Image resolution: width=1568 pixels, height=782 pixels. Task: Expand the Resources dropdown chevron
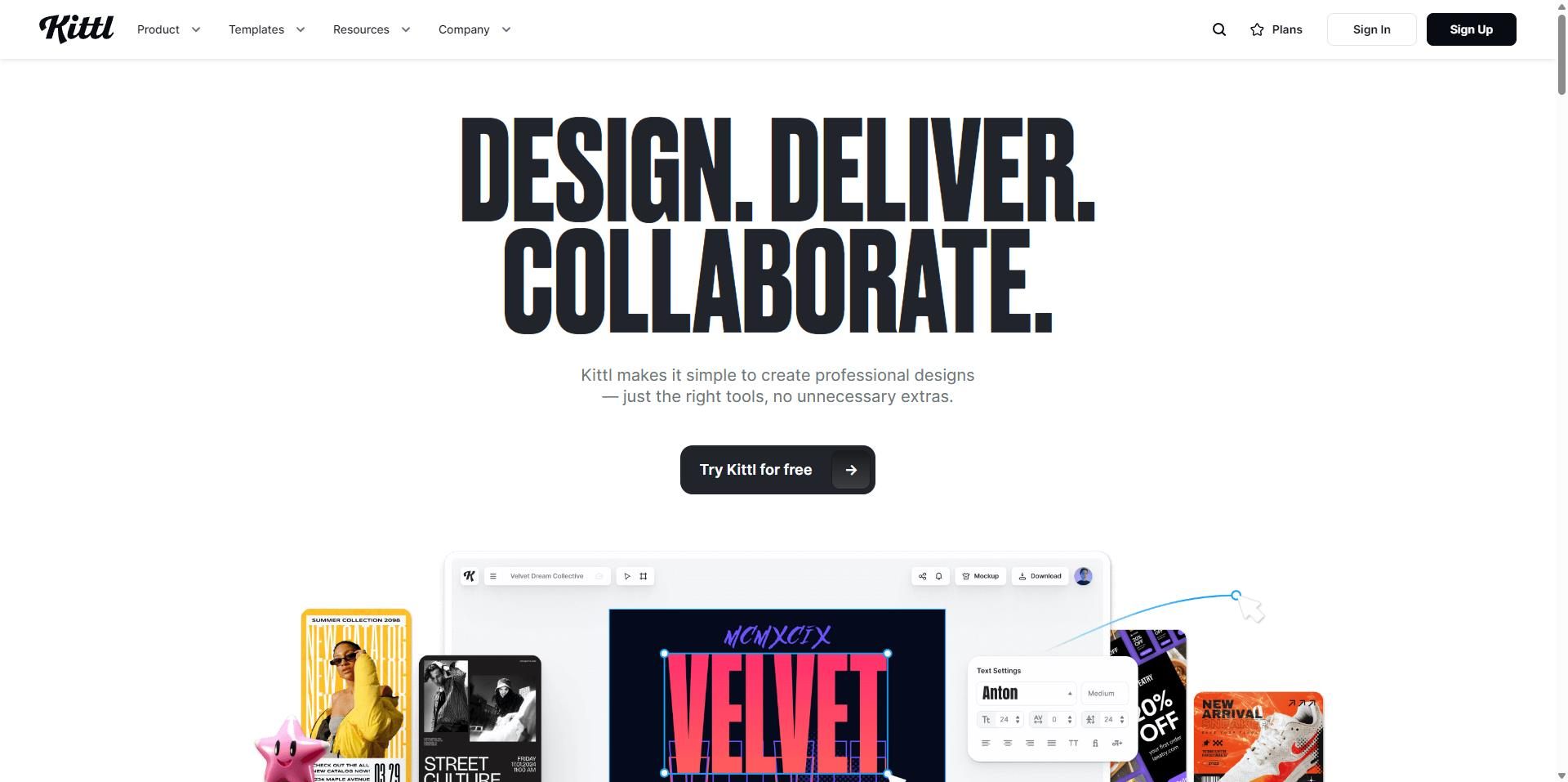[x=406, y=29]
